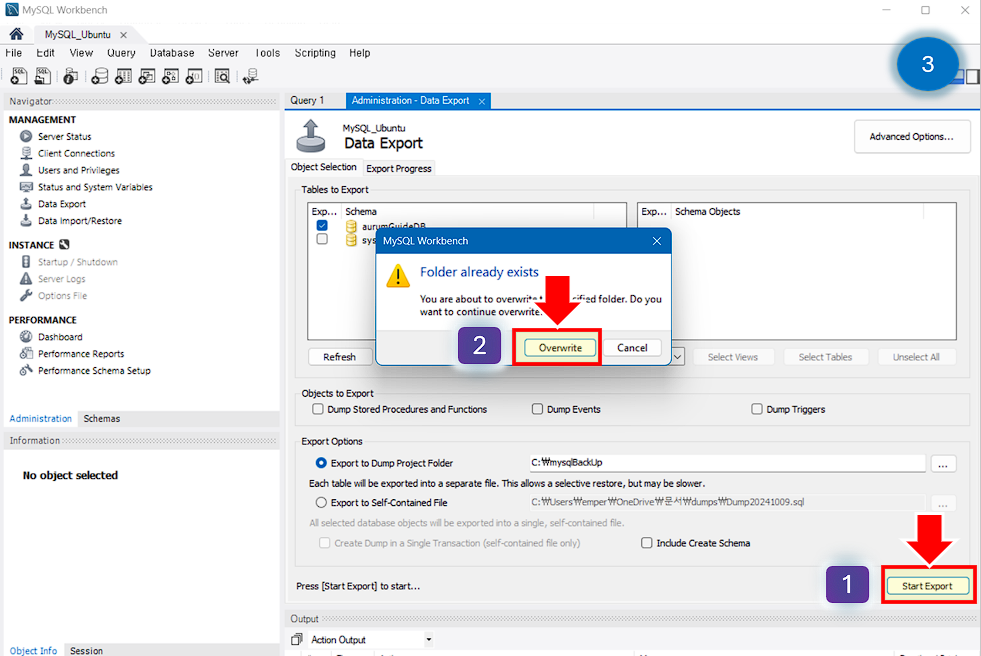981x656 pixels.
Task: Create a new SQL tab icon
Action: 19,76
